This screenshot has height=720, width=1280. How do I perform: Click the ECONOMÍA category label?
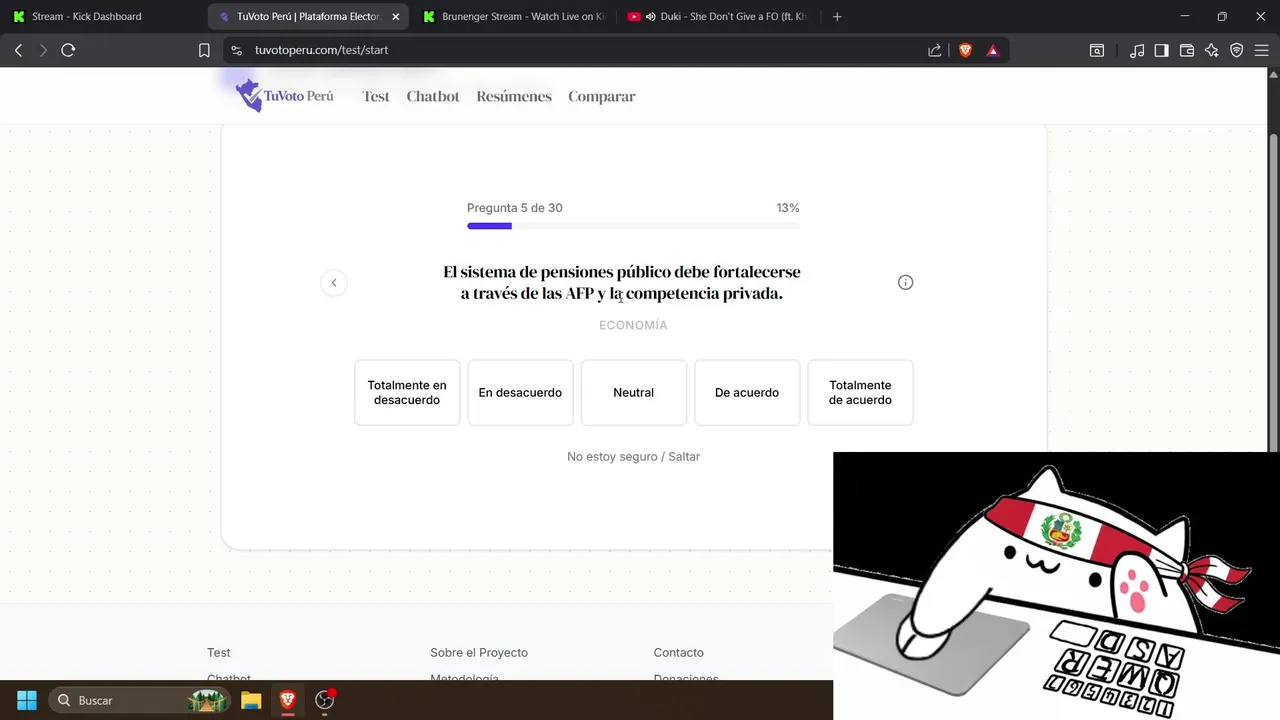tap(633, 325)
